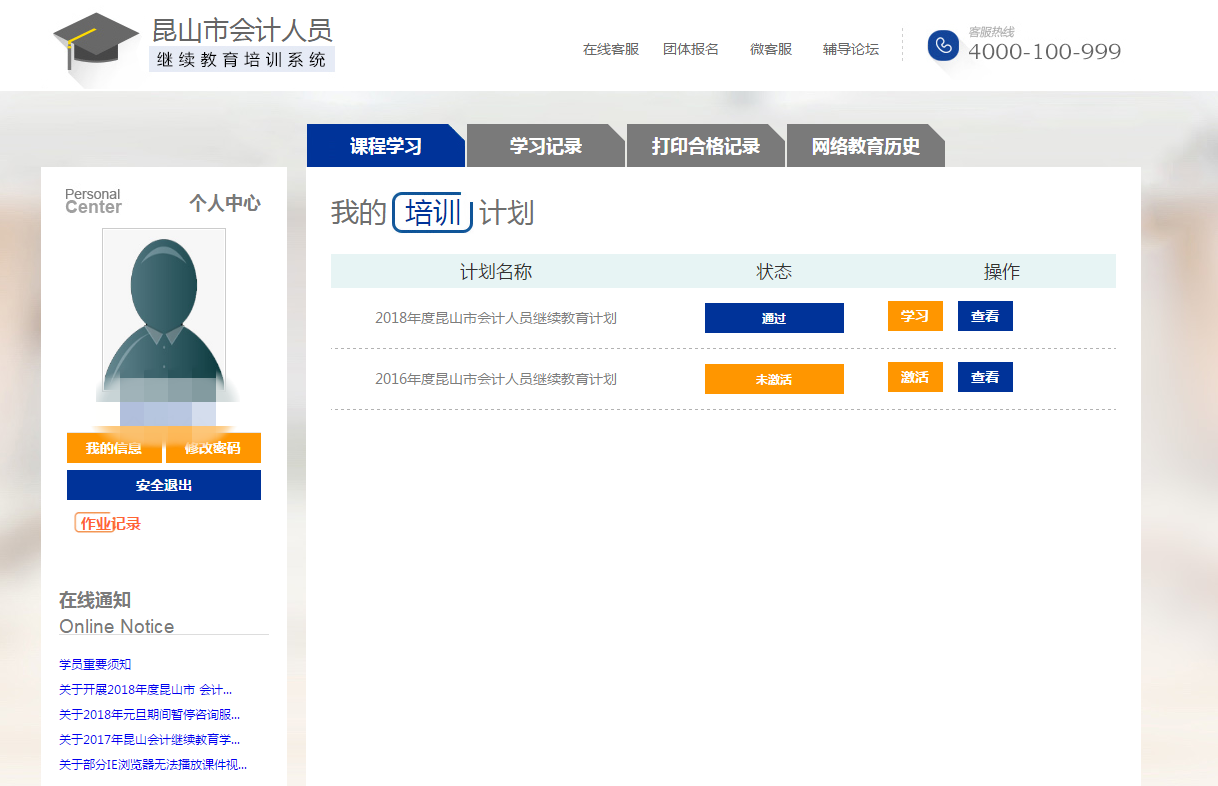Screen dimensions: 1218x786
Task: Open 在线客服 in the top navigation
Action: click(611, 49)
